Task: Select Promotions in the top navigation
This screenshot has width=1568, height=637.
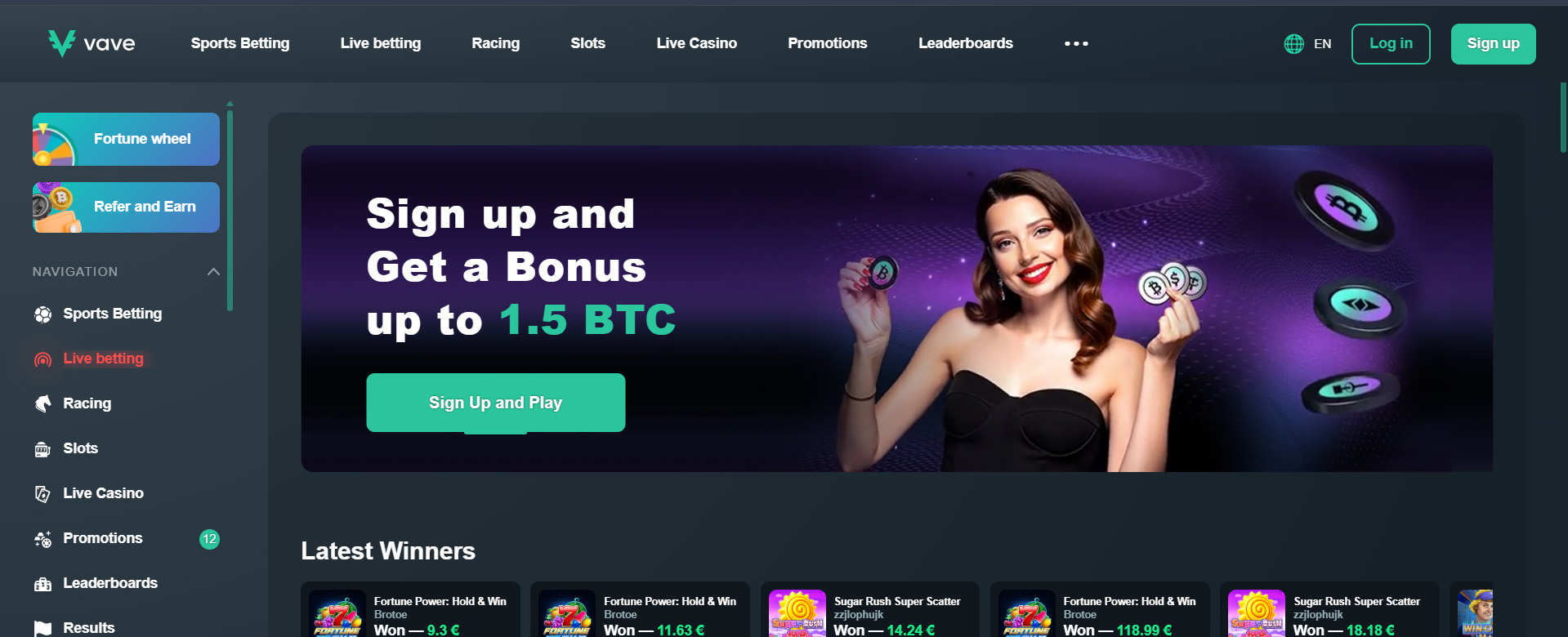Action: click(x=828, y=43)
